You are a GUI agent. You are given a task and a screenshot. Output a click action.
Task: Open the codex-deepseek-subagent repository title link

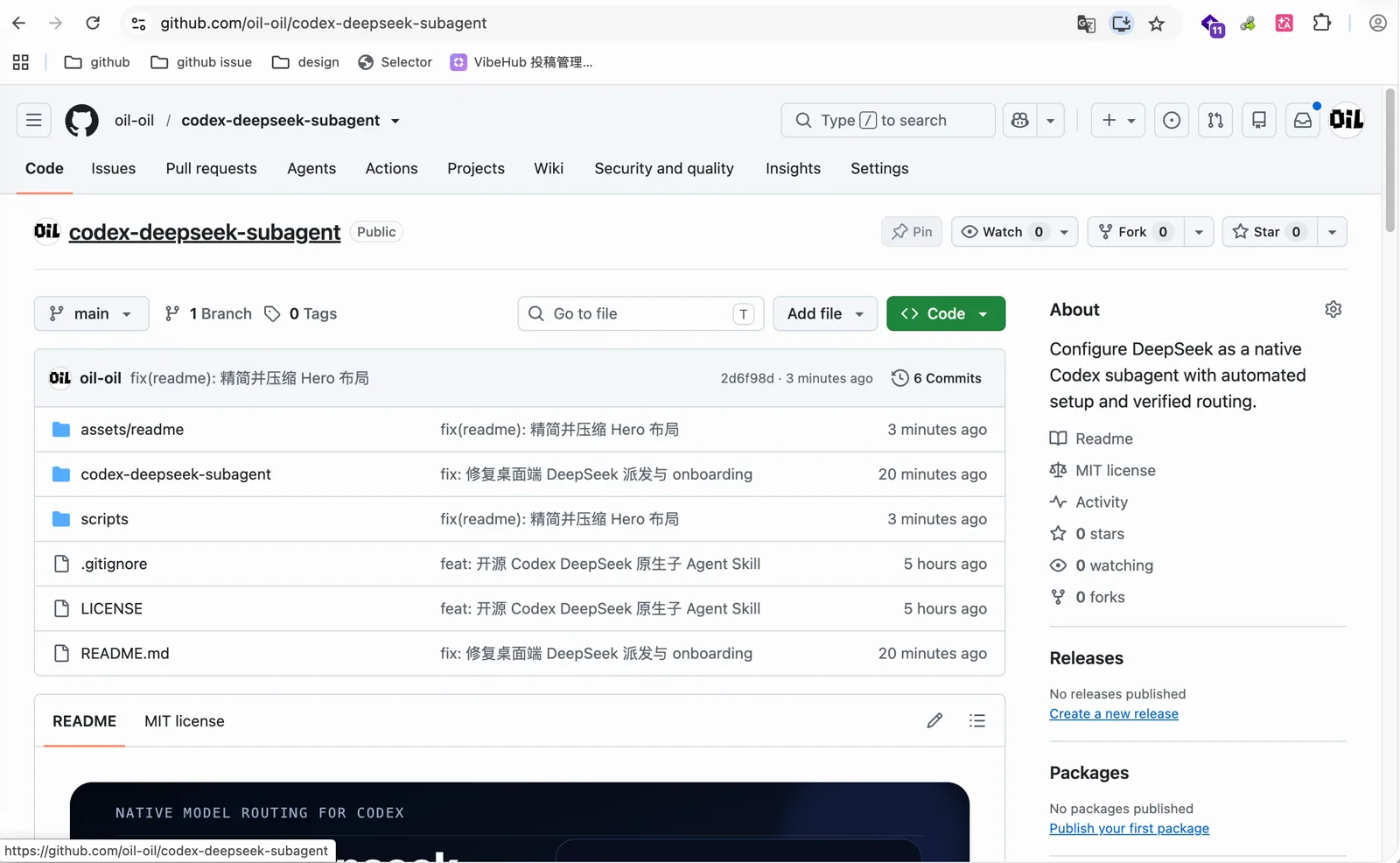[x=205, y=232]
